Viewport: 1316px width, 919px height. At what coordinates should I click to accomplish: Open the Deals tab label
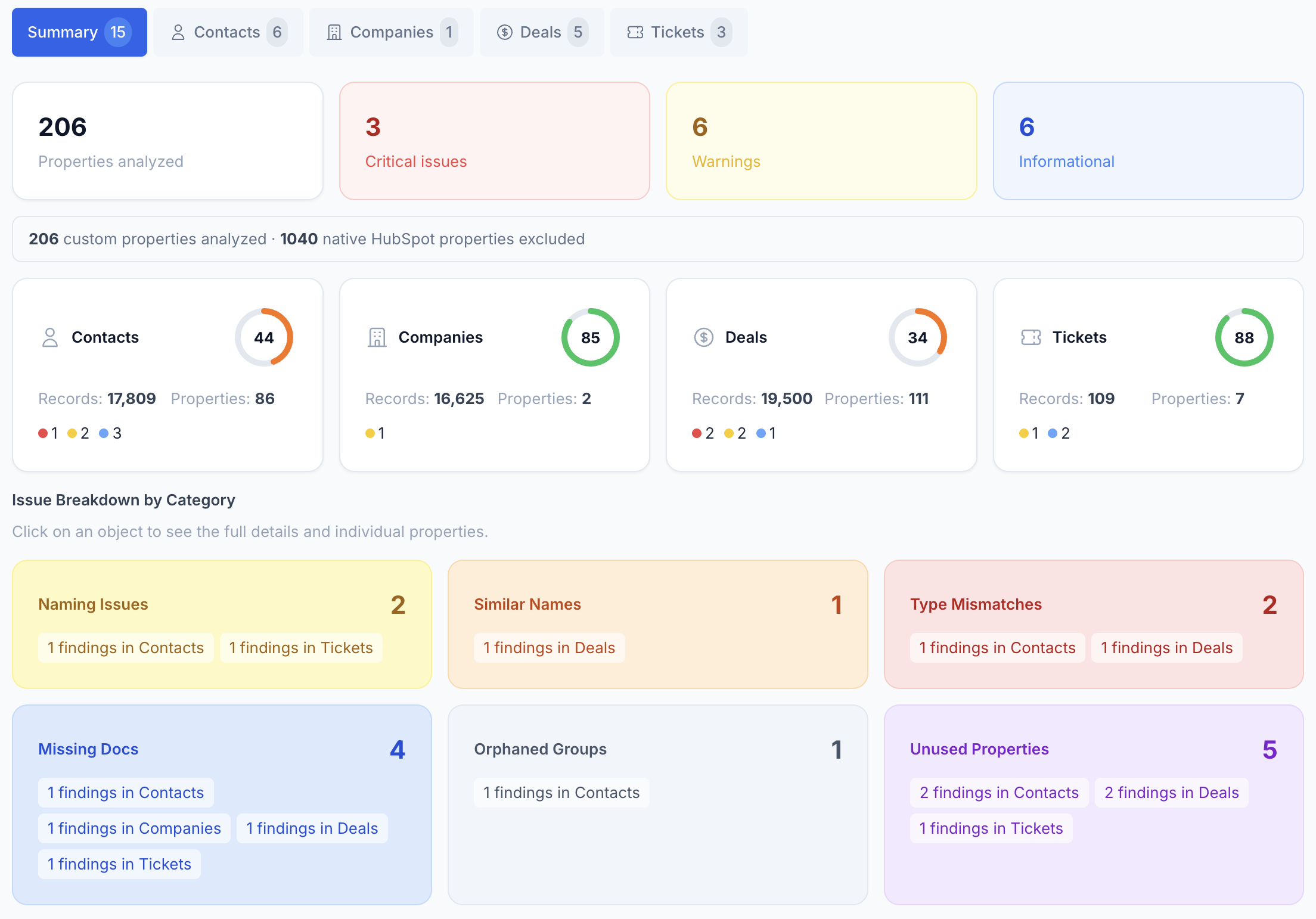541,32
